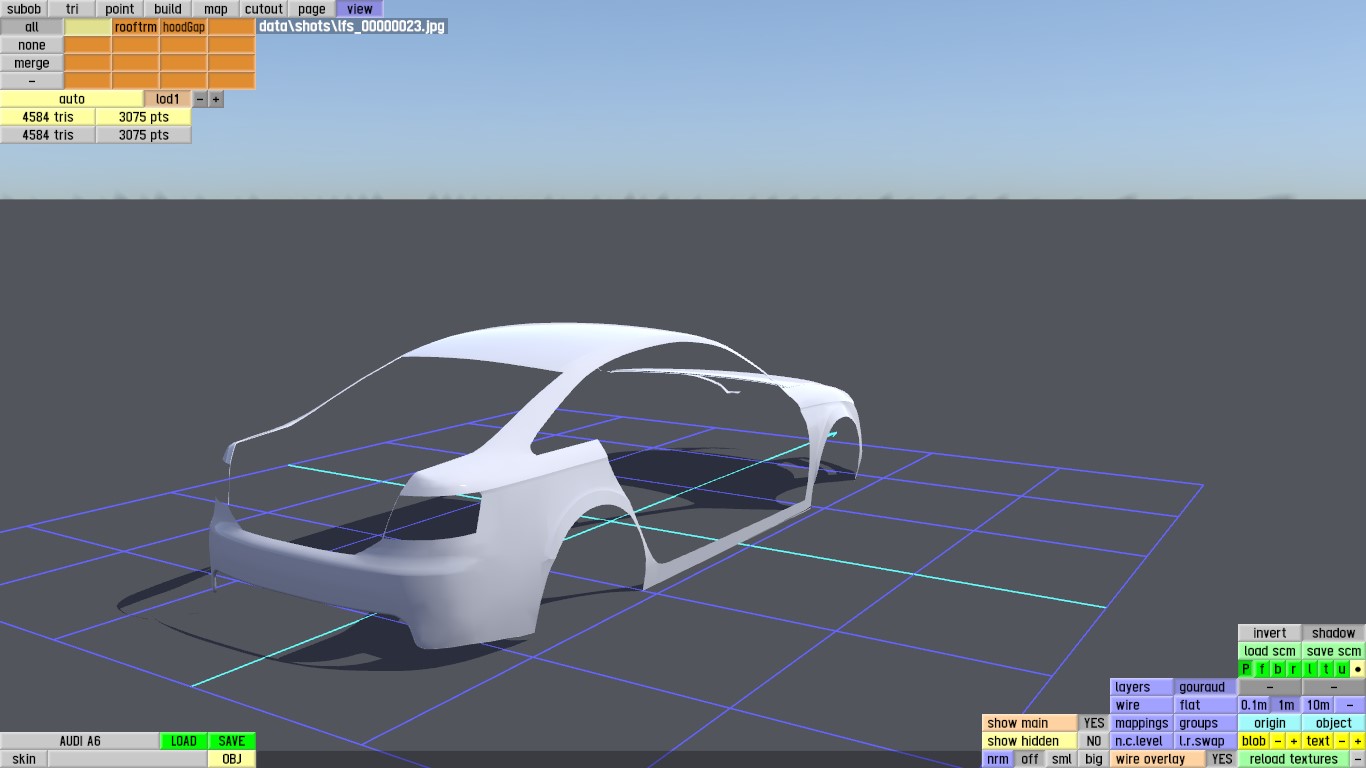Select left view button l

tap(1310, 669)
